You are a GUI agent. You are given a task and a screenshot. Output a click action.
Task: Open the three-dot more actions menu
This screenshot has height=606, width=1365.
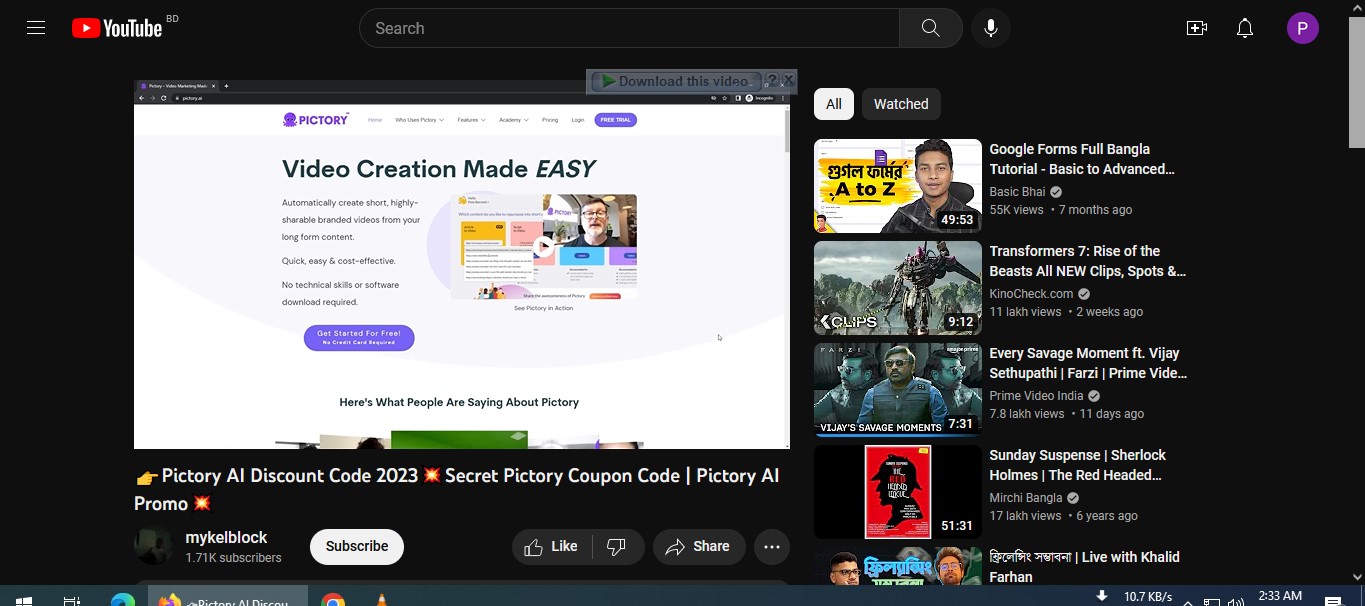[772, 547]
